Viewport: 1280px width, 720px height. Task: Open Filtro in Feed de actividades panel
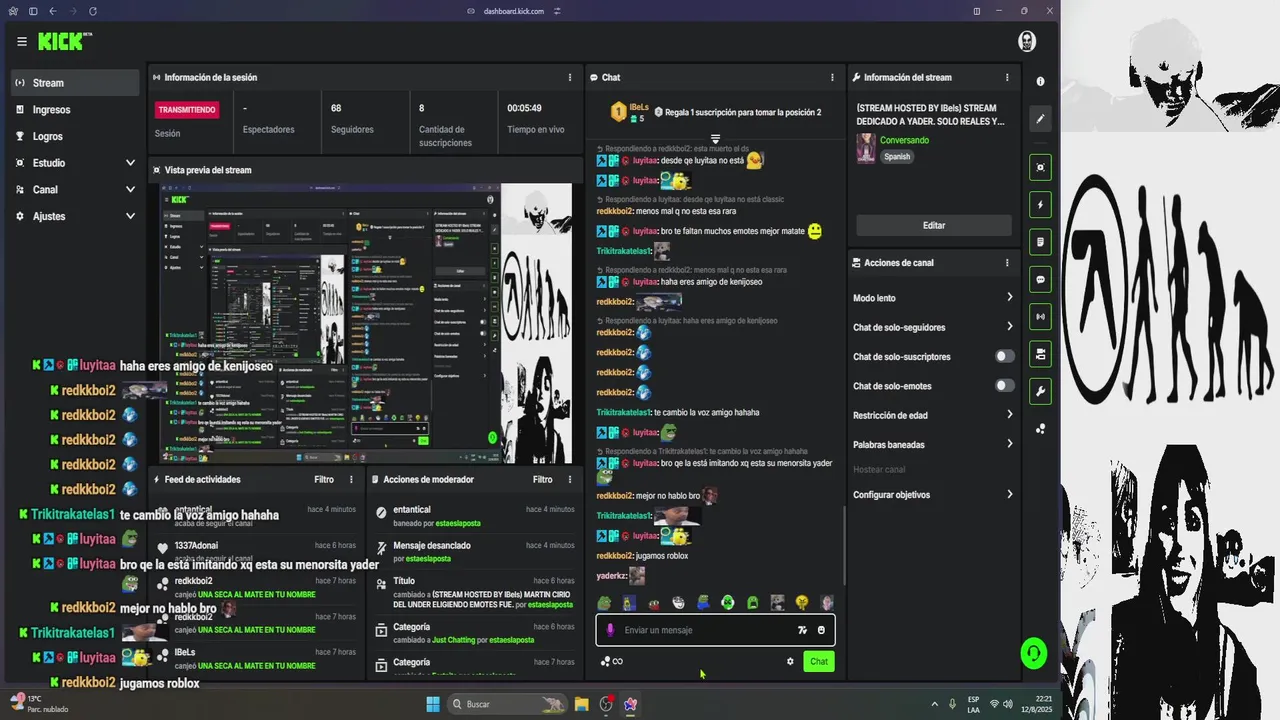[x=324, y=480]
